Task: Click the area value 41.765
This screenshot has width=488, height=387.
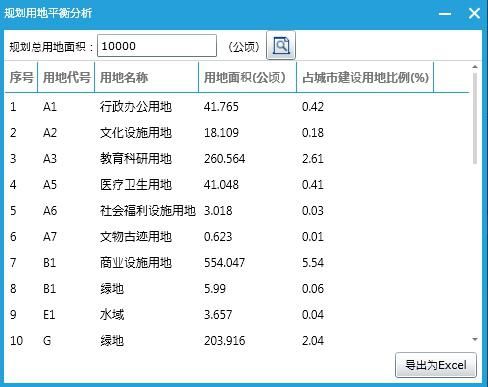Action: [221, 107]
